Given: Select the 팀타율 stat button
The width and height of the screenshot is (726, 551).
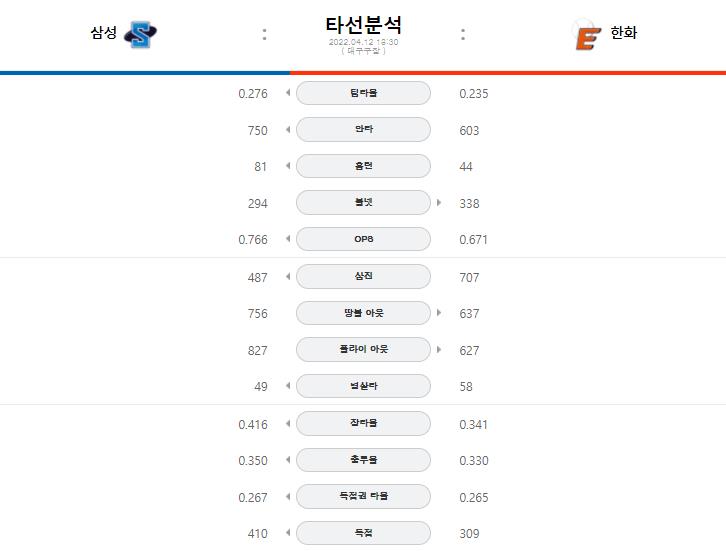Looking at the screenshot, I should pyautogui.click(x=363, y=93).
